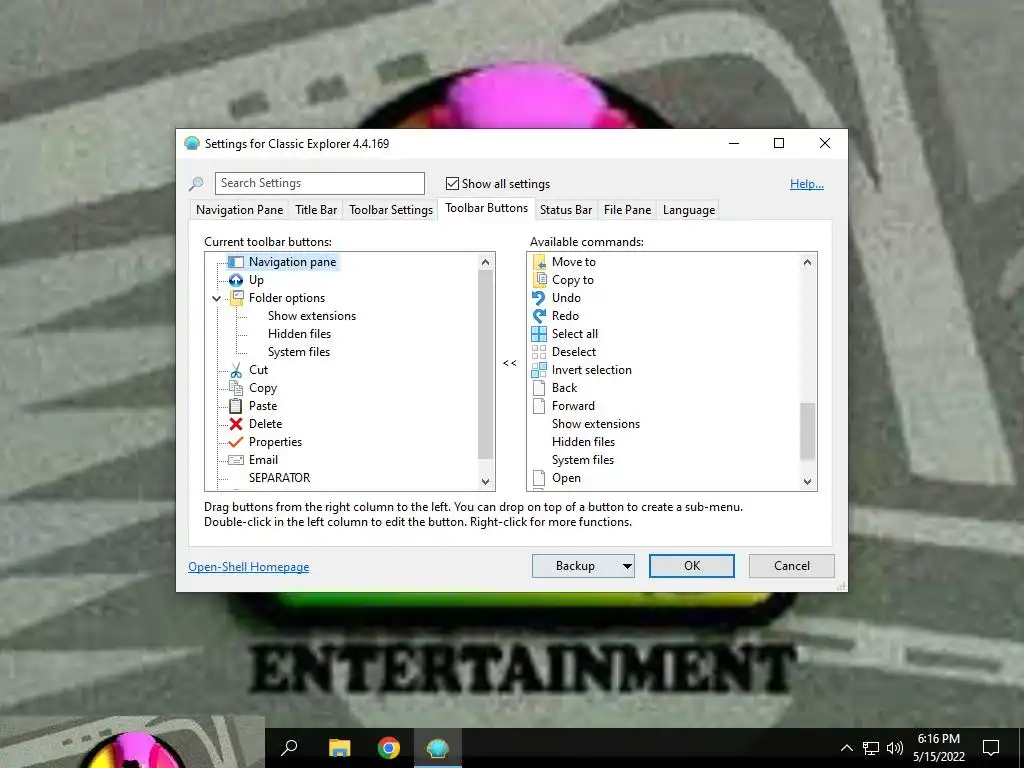
Task: Click the Invert selection icon
Action: [539, 370]
